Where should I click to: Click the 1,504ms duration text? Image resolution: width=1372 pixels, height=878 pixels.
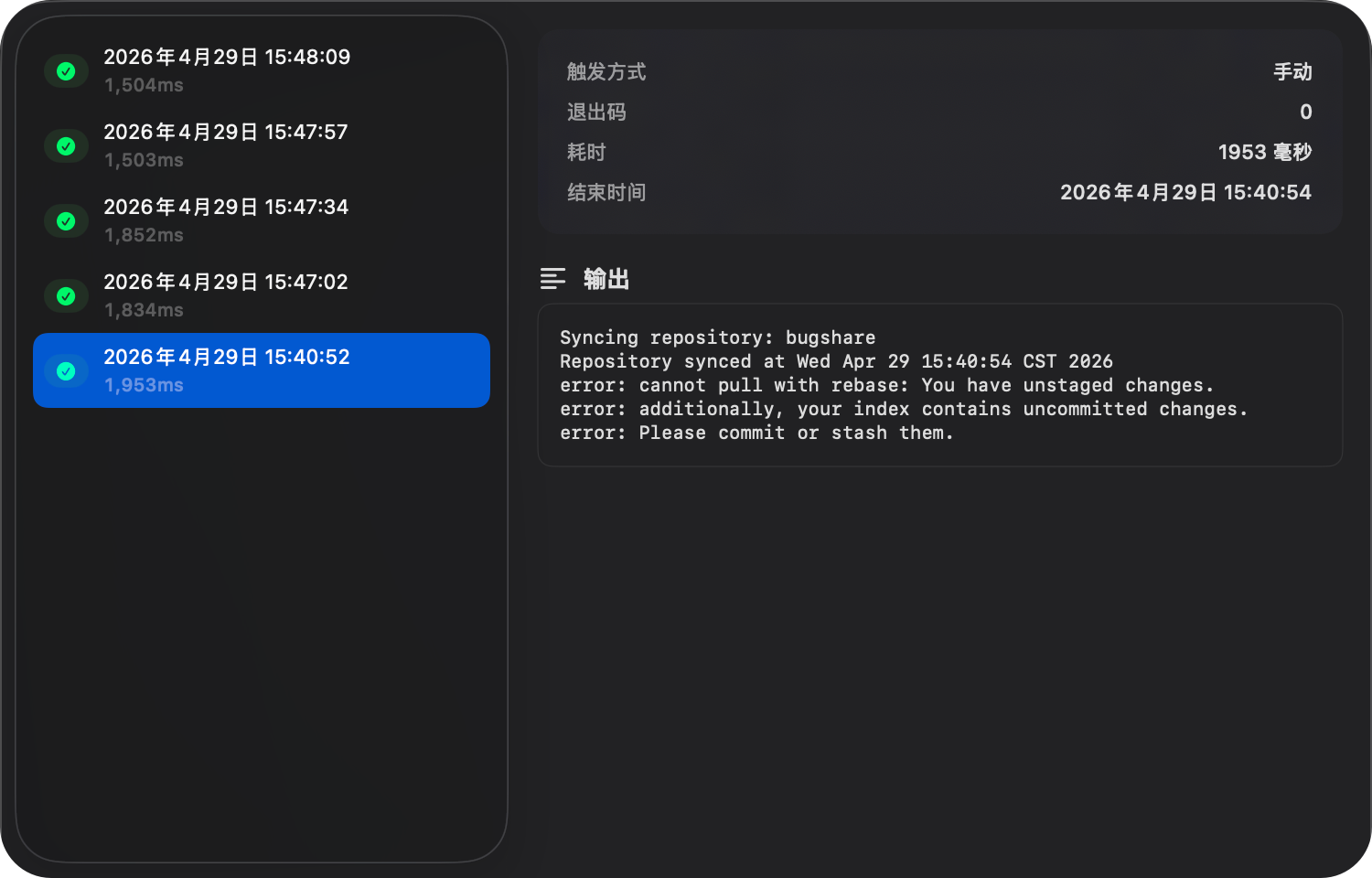144,85
